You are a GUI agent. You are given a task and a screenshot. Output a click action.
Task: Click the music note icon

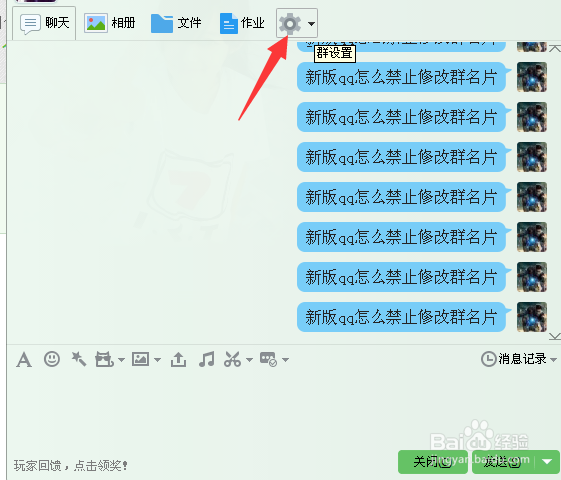206,359
